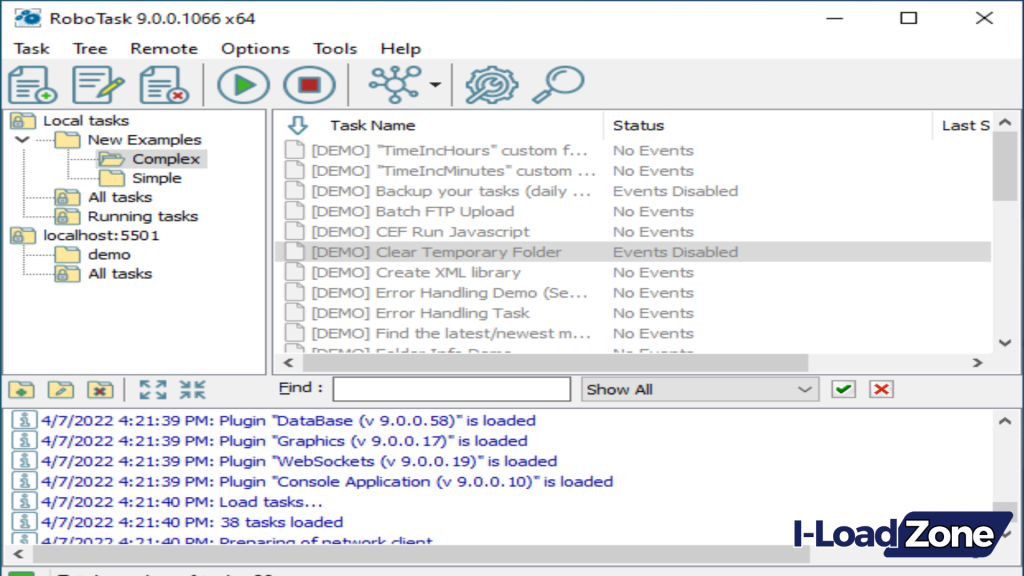Click the Add Folder icon

click(21, 389)
